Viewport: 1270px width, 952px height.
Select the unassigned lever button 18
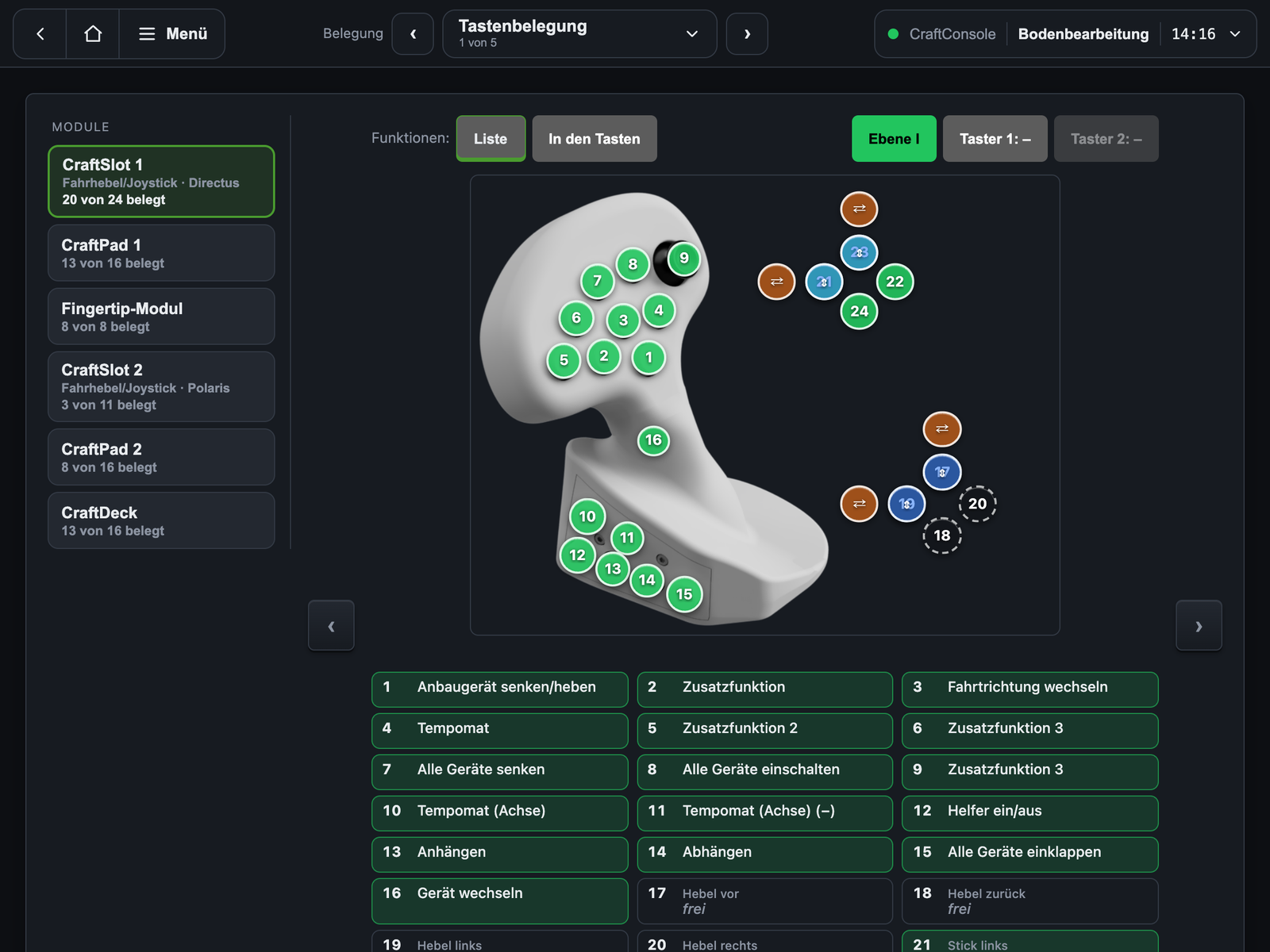point(942,535)
